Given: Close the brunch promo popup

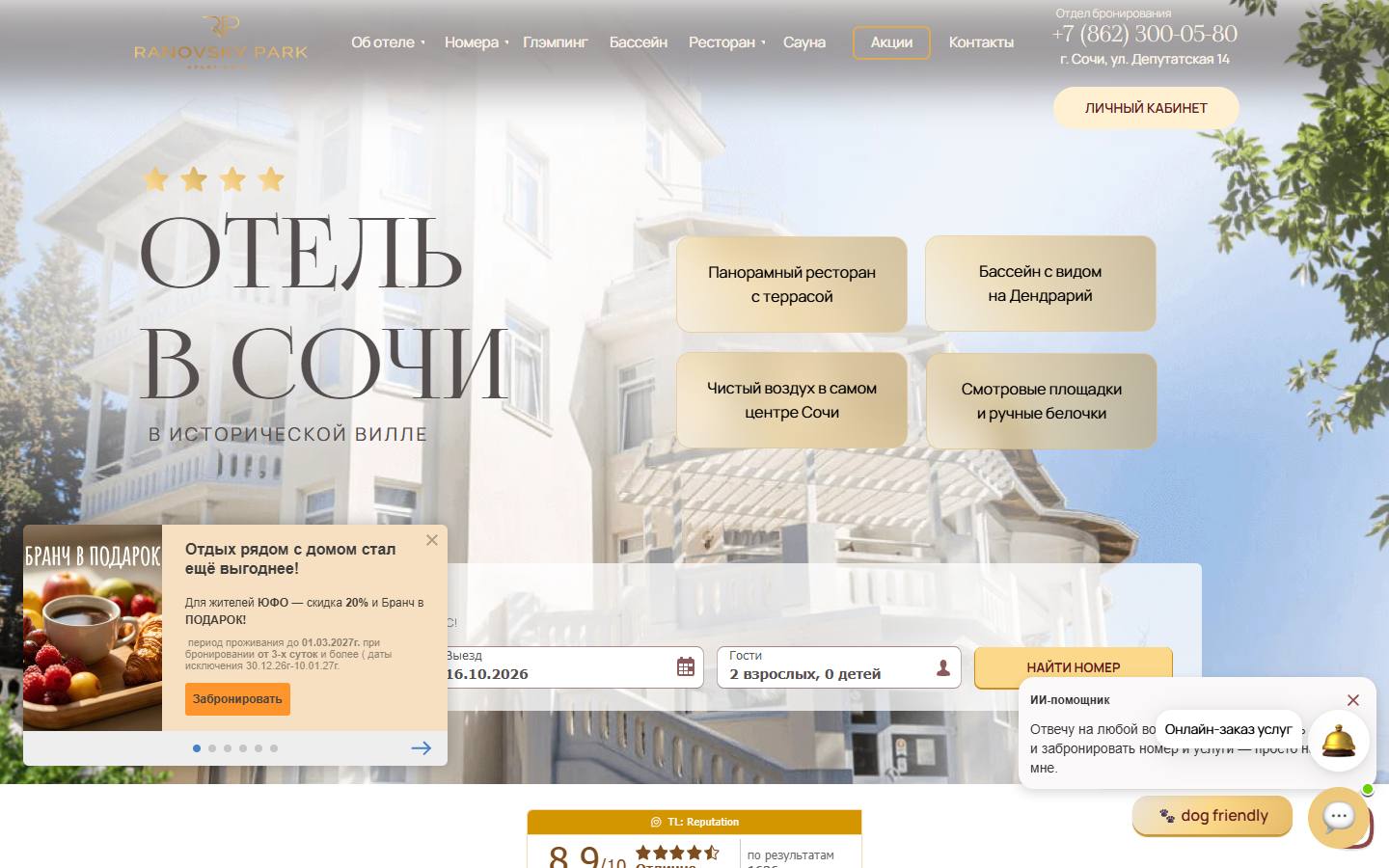Looking at the screenshot, I should pyautogui.click(x=432, y=540).
